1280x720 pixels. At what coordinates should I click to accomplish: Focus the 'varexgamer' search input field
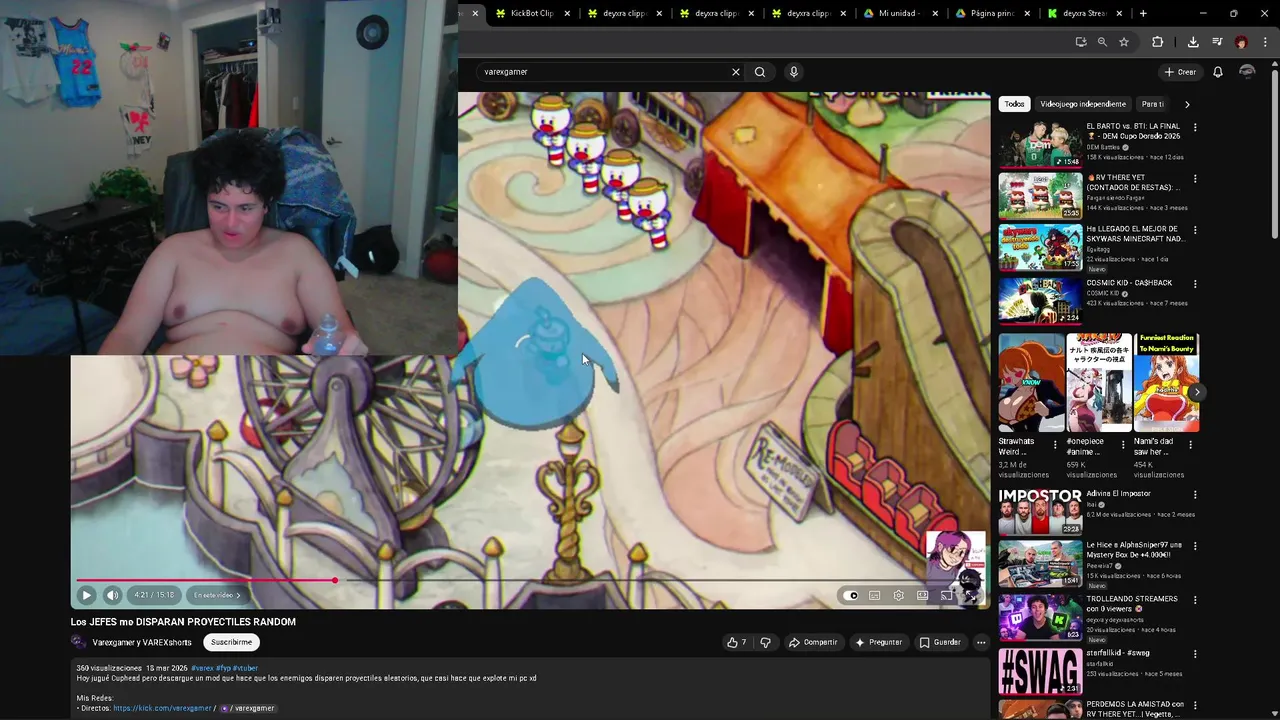tap(605, 72)
